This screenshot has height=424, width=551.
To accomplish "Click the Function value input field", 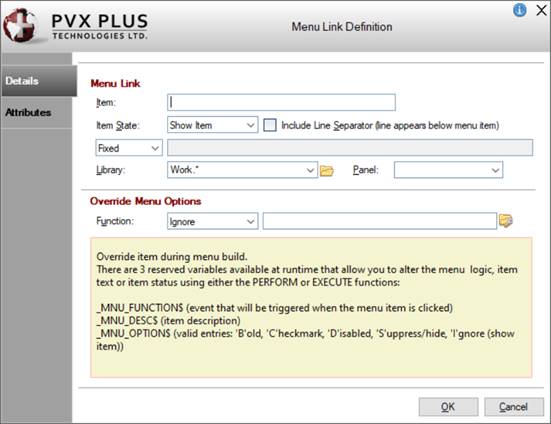I will pos(380,221).
